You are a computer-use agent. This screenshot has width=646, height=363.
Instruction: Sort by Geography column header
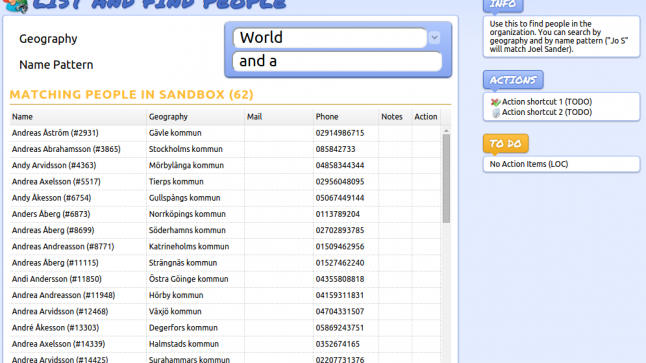[195, 117]
